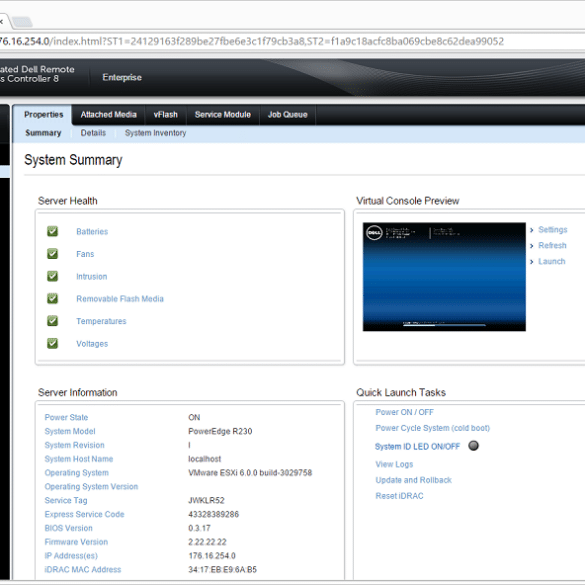
Task: Click the PowerEdge R230 model value
Action: click(x=220, y=431)
